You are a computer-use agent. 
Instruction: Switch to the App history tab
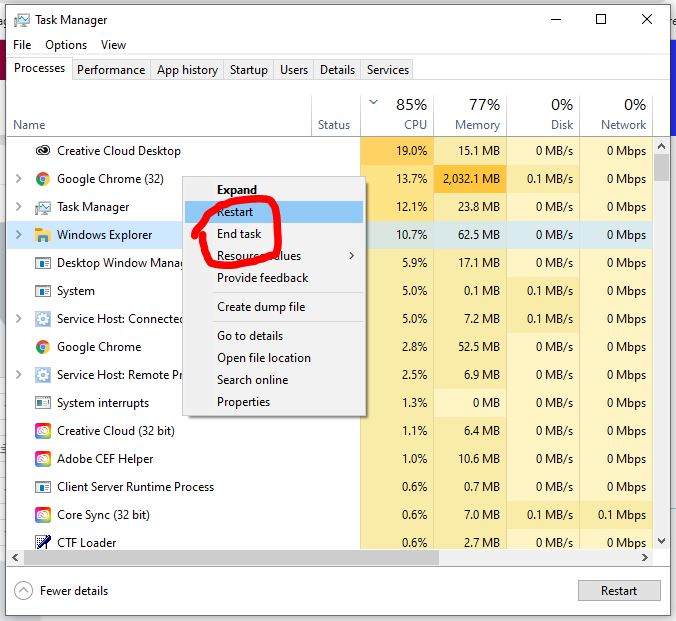coord(188,70)
